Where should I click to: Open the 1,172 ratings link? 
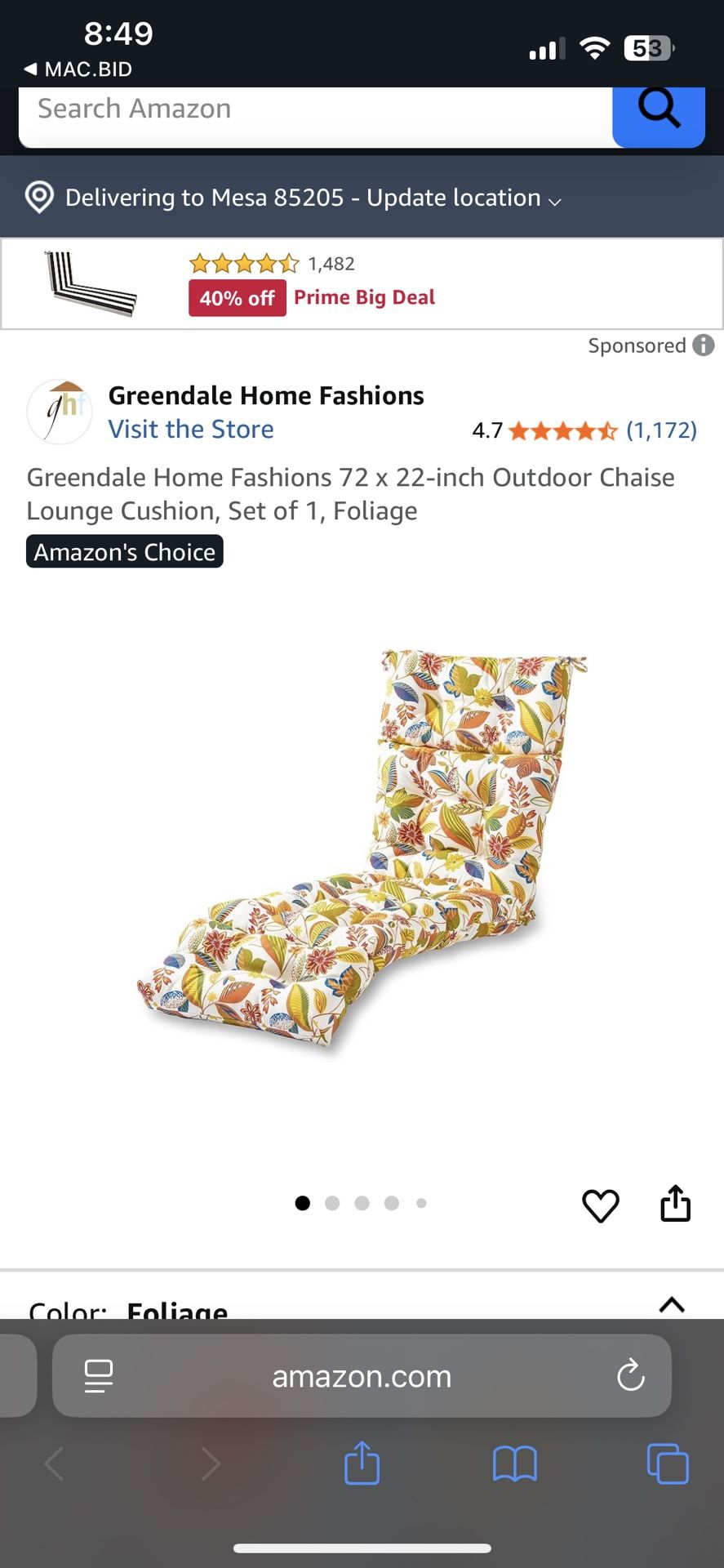[x=661, y=430]
